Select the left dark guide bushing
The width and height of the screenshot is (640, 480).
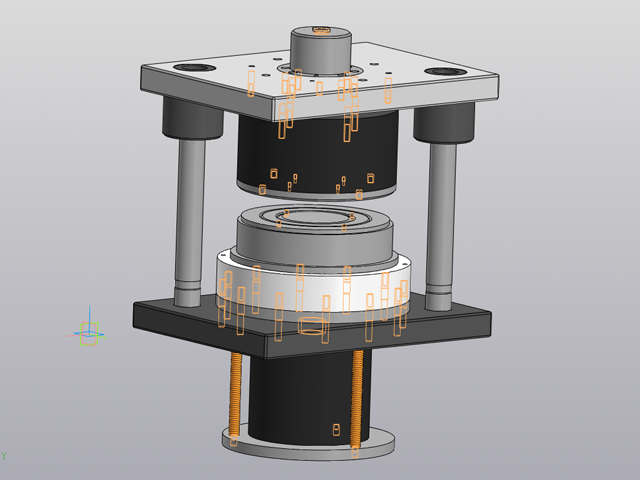(x=193, y=118)
